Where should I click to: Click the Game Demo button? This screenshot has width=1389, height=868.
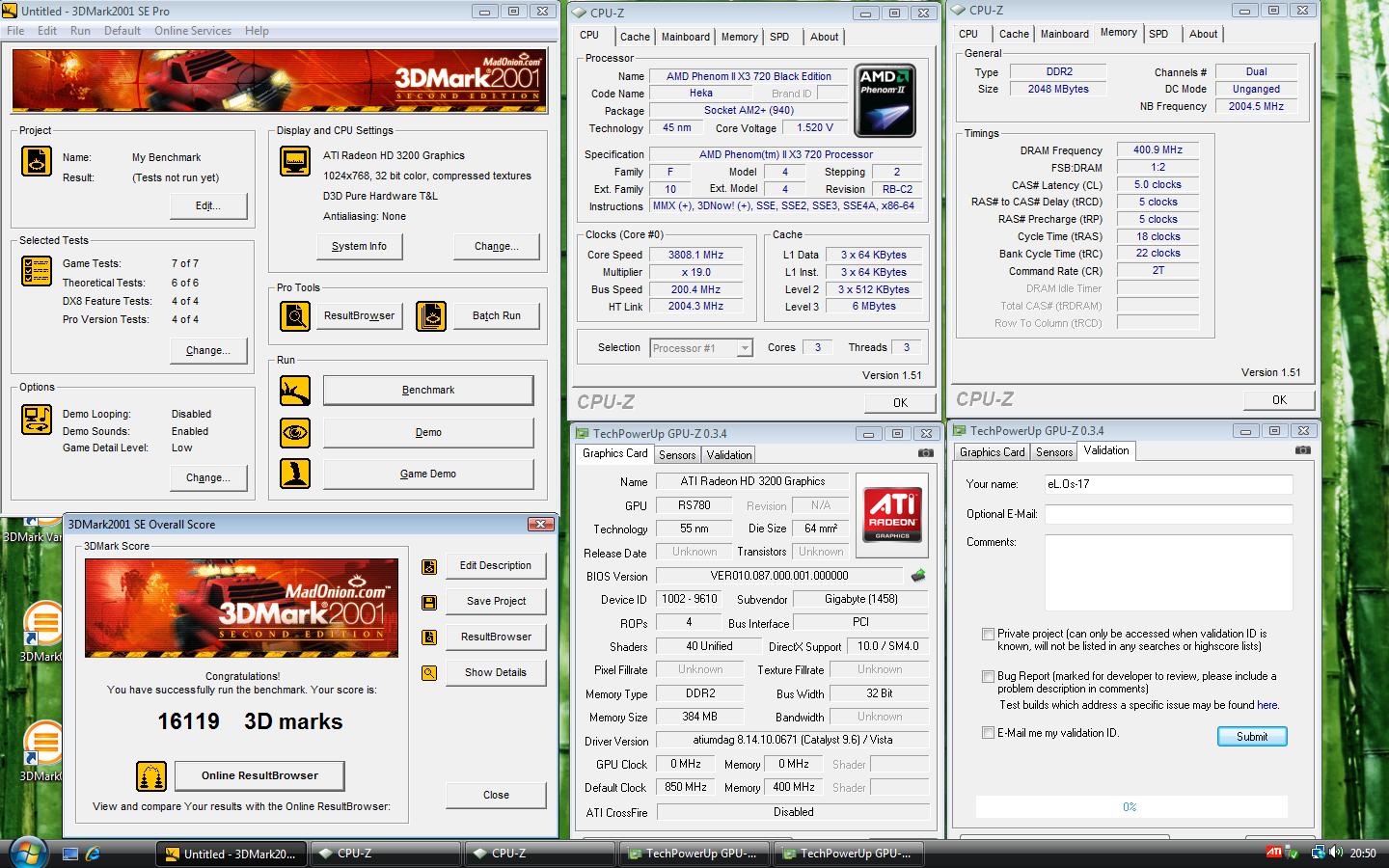pos(428,474)
